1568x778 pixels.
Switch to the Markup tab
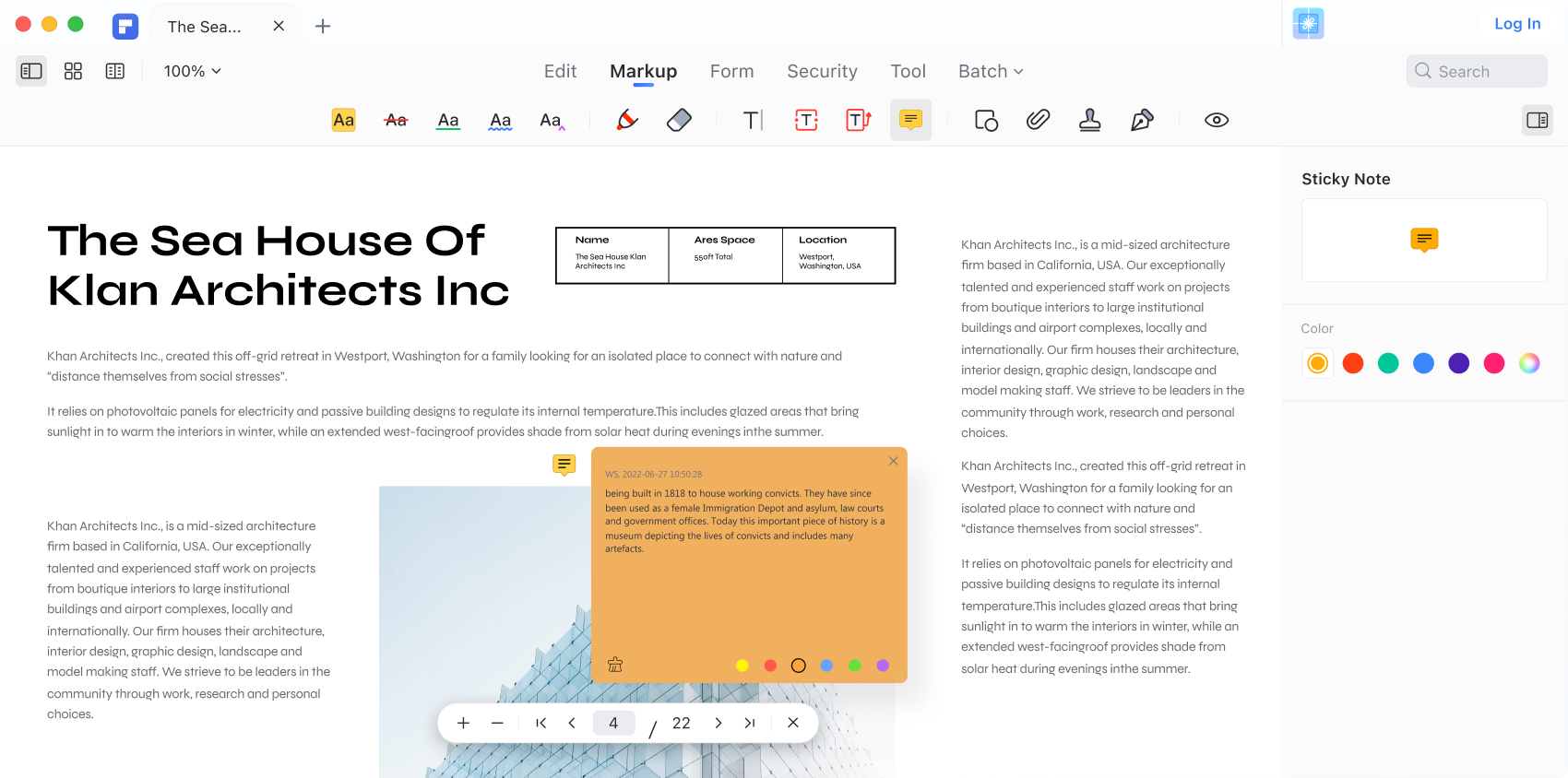pyautogui.click(x=644, y=71)
